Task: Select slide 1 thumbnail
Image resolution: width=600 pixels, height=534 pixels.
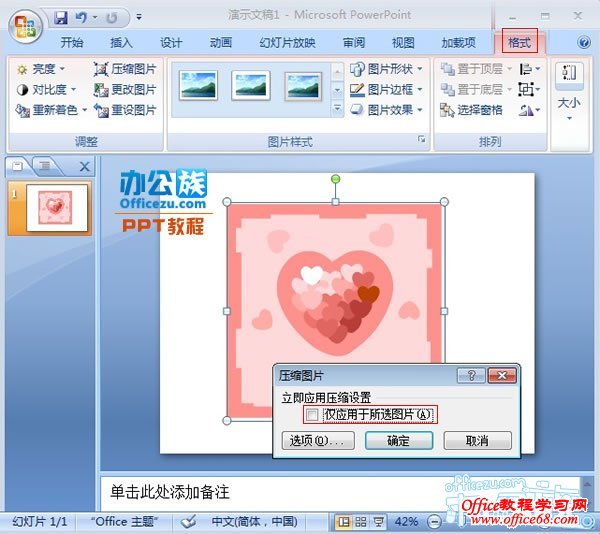Action: 57,207
